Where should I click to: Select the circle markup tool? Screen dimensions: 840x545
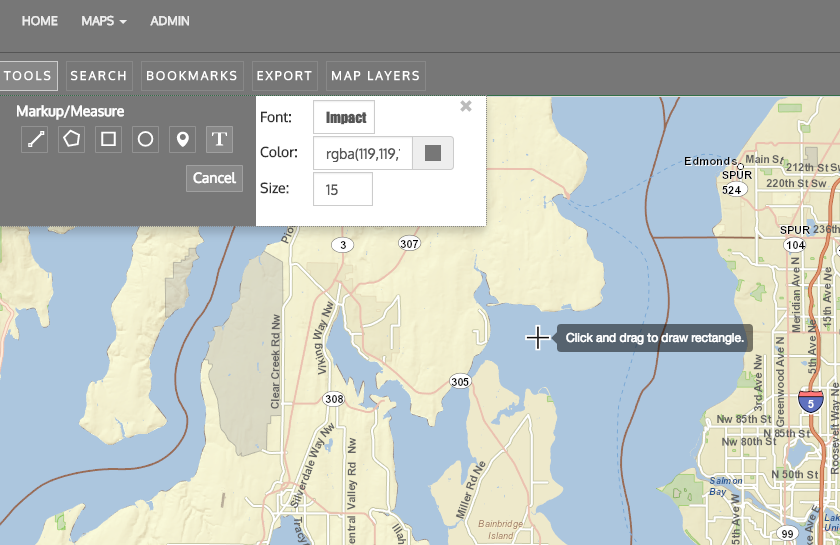click(x=146, y=140)
